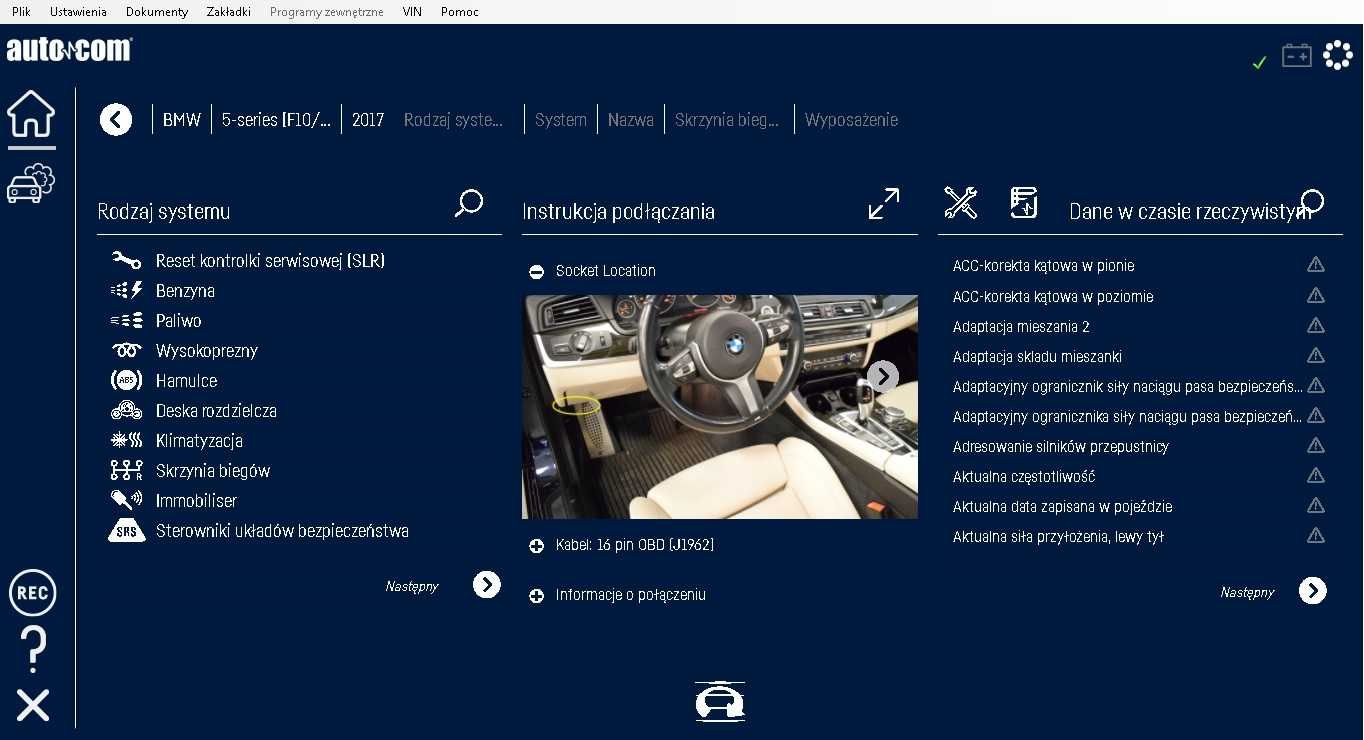Click warning icon for Aktualna częstotliwość
This screenshot has width=1364, height=740.
[x=1316, y=475]
